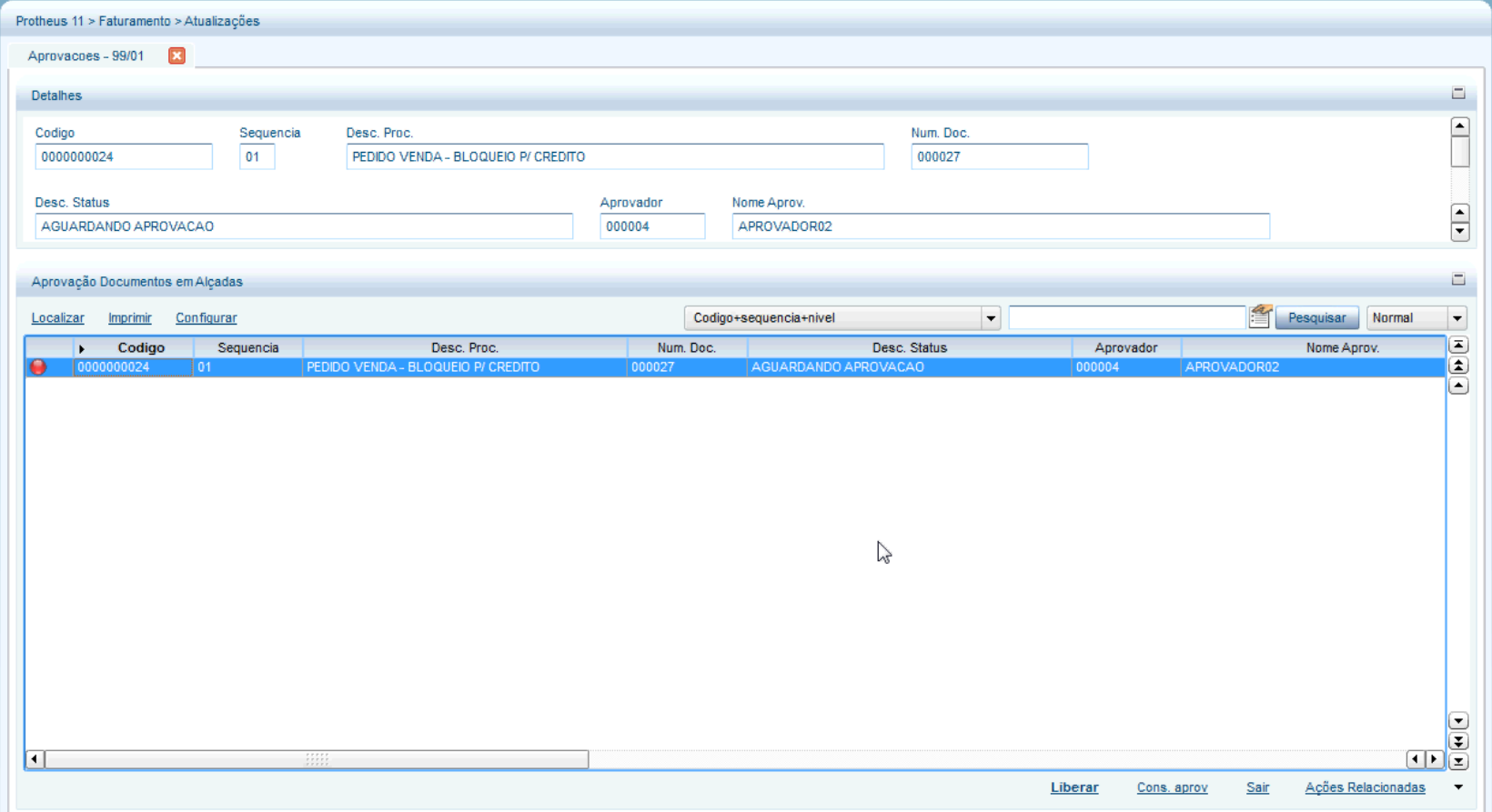1492x812 pixels.
Task: Move up one row using the grid arrow
Action: point(1458,386)
